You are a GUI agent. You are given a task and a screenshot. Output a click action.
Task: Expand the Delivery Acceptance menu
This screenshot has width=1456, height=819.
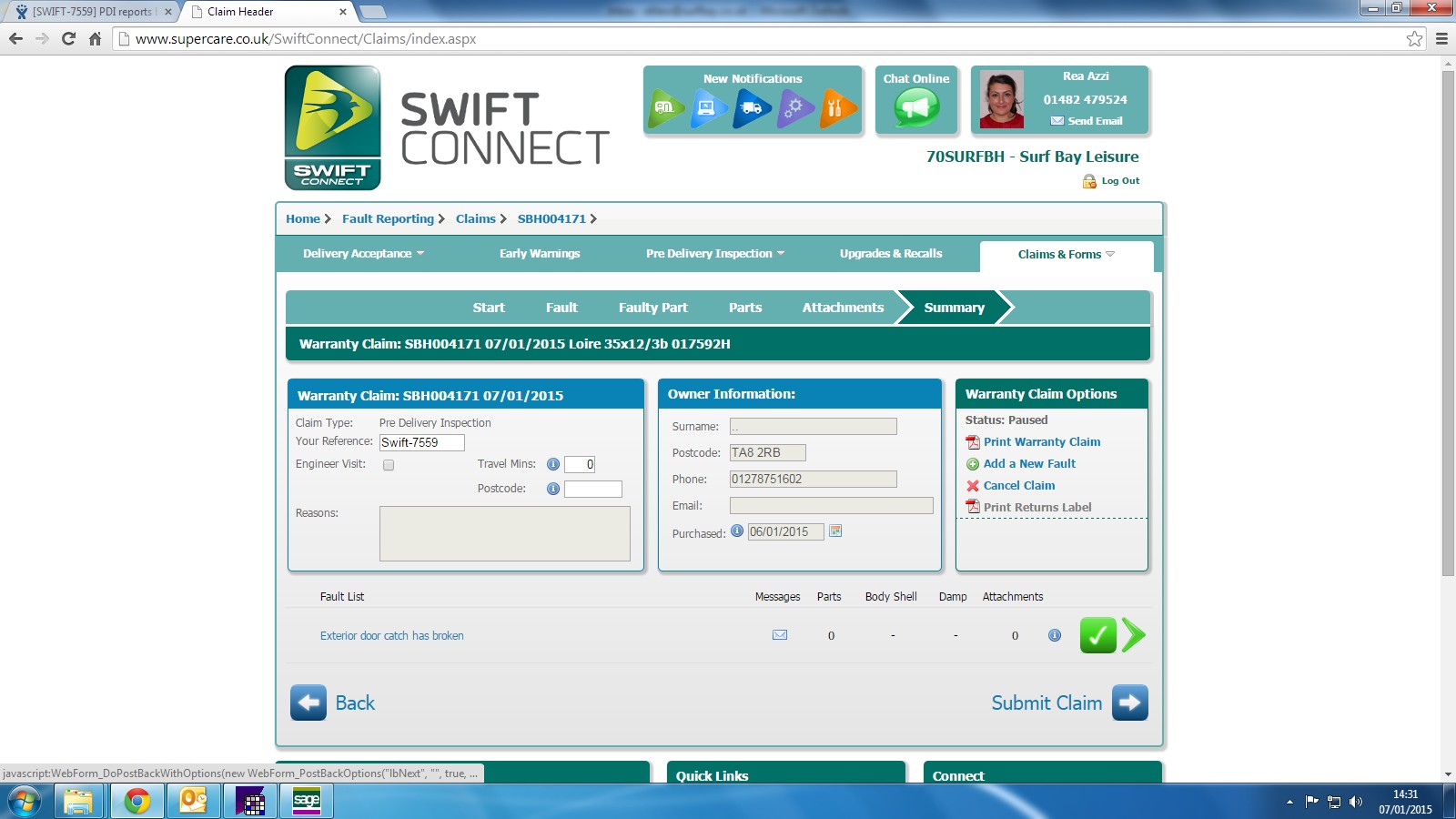[x=363, y=254]
